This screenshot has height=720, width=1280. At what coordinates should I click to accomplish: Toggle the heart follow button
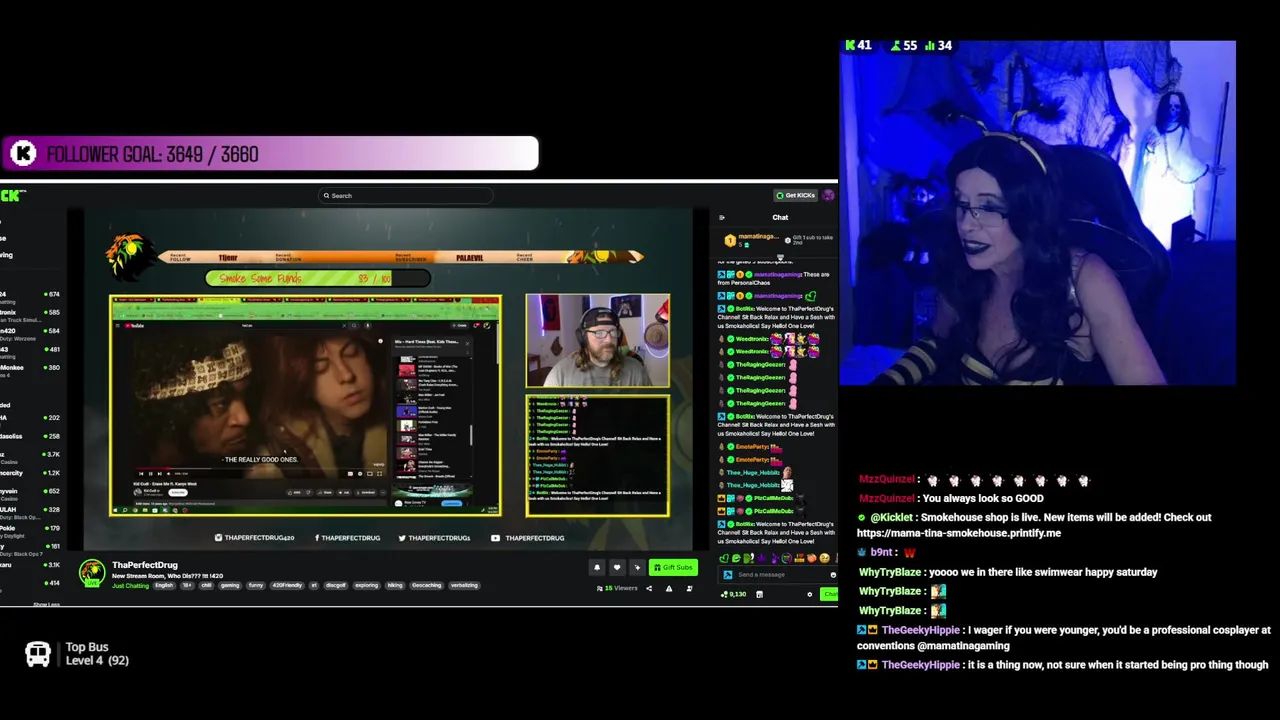617,567
